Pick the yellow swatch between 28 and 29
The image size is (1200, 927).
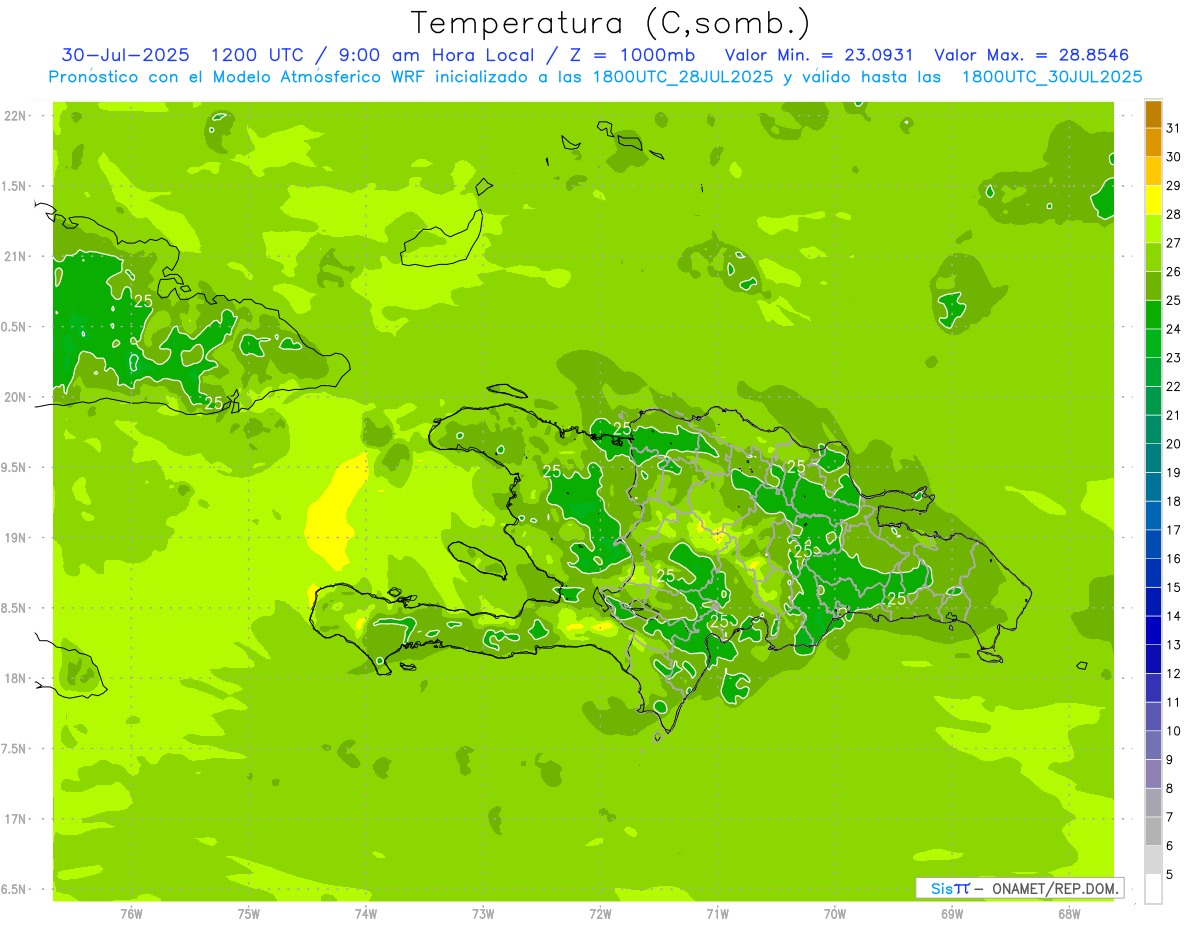pyautogui.click(x=1153, y=200)
